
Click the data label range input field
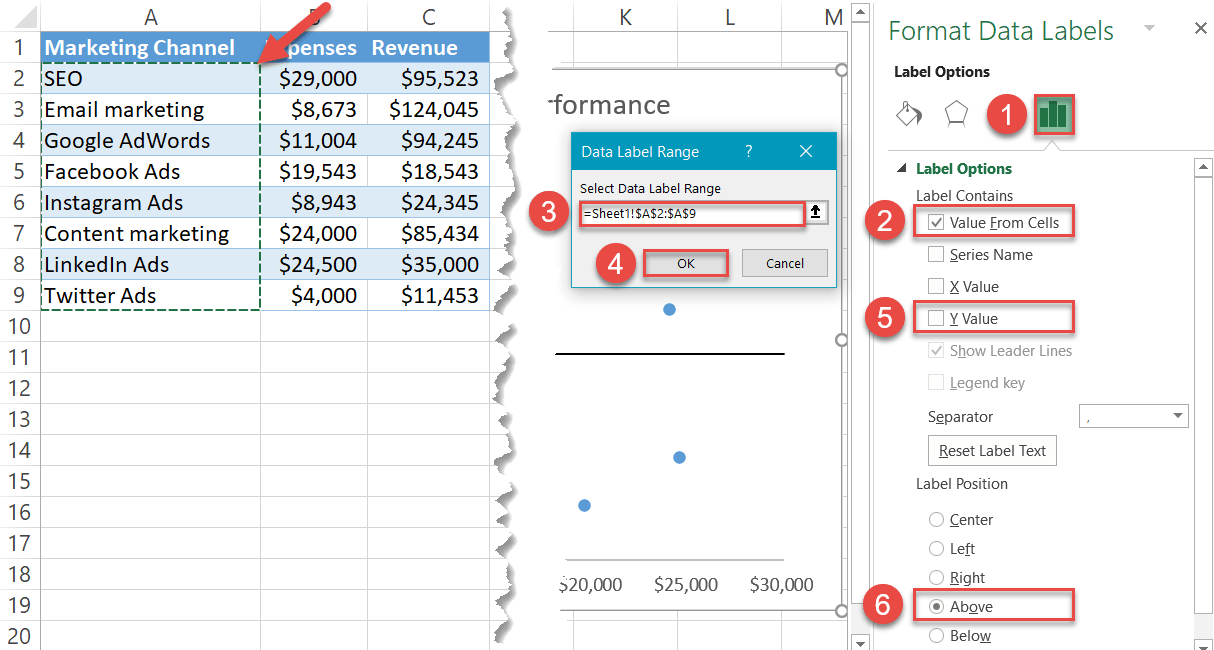coord(692,213)
